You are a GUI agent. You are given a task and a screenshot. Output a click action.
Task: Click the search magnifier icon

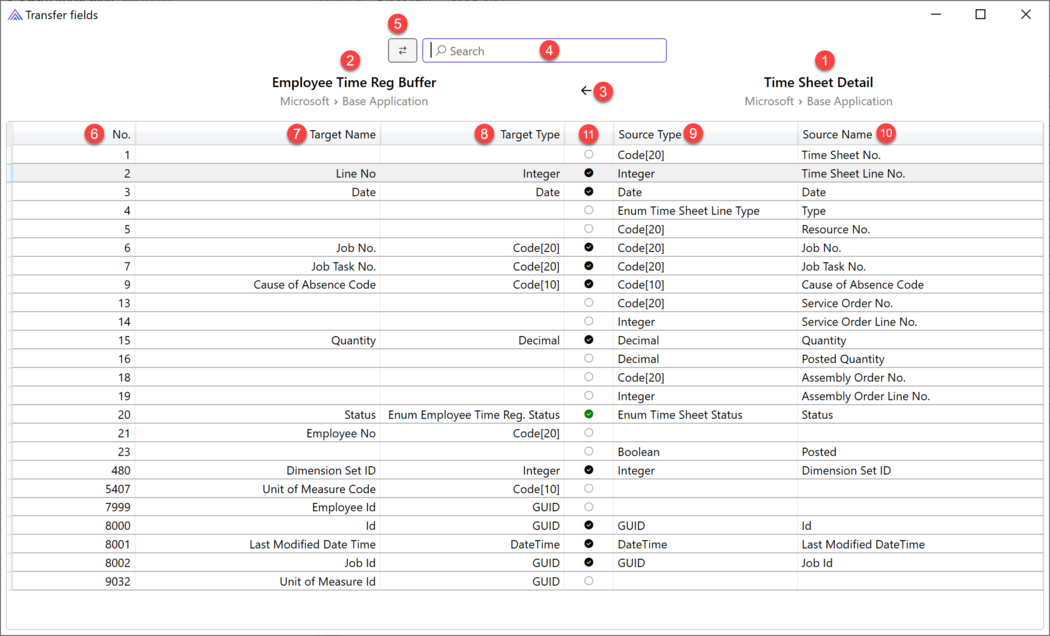441,51
